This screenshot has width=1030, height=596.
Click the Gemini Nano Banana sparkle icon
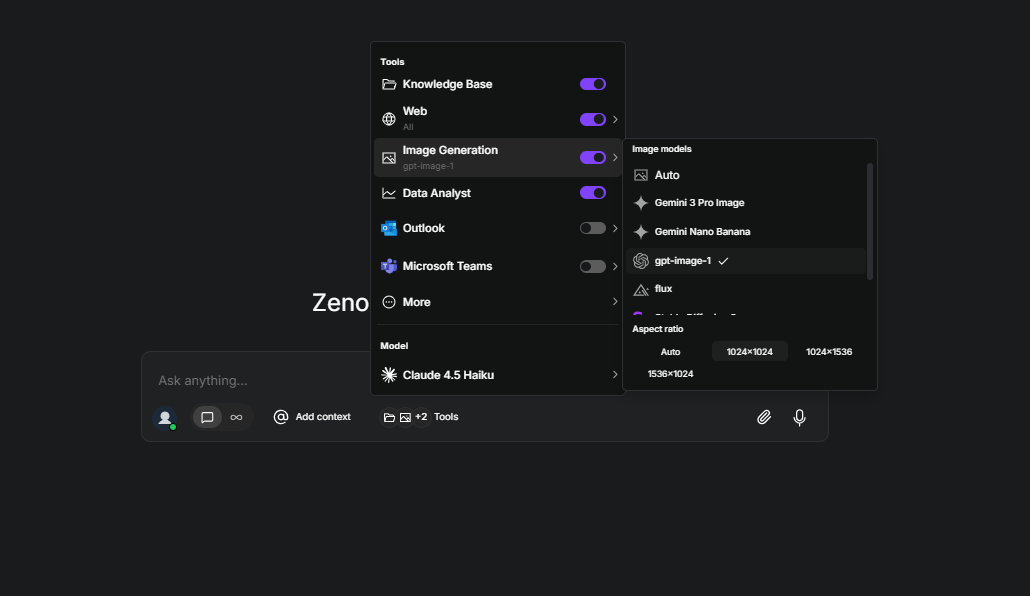point(640,232)
